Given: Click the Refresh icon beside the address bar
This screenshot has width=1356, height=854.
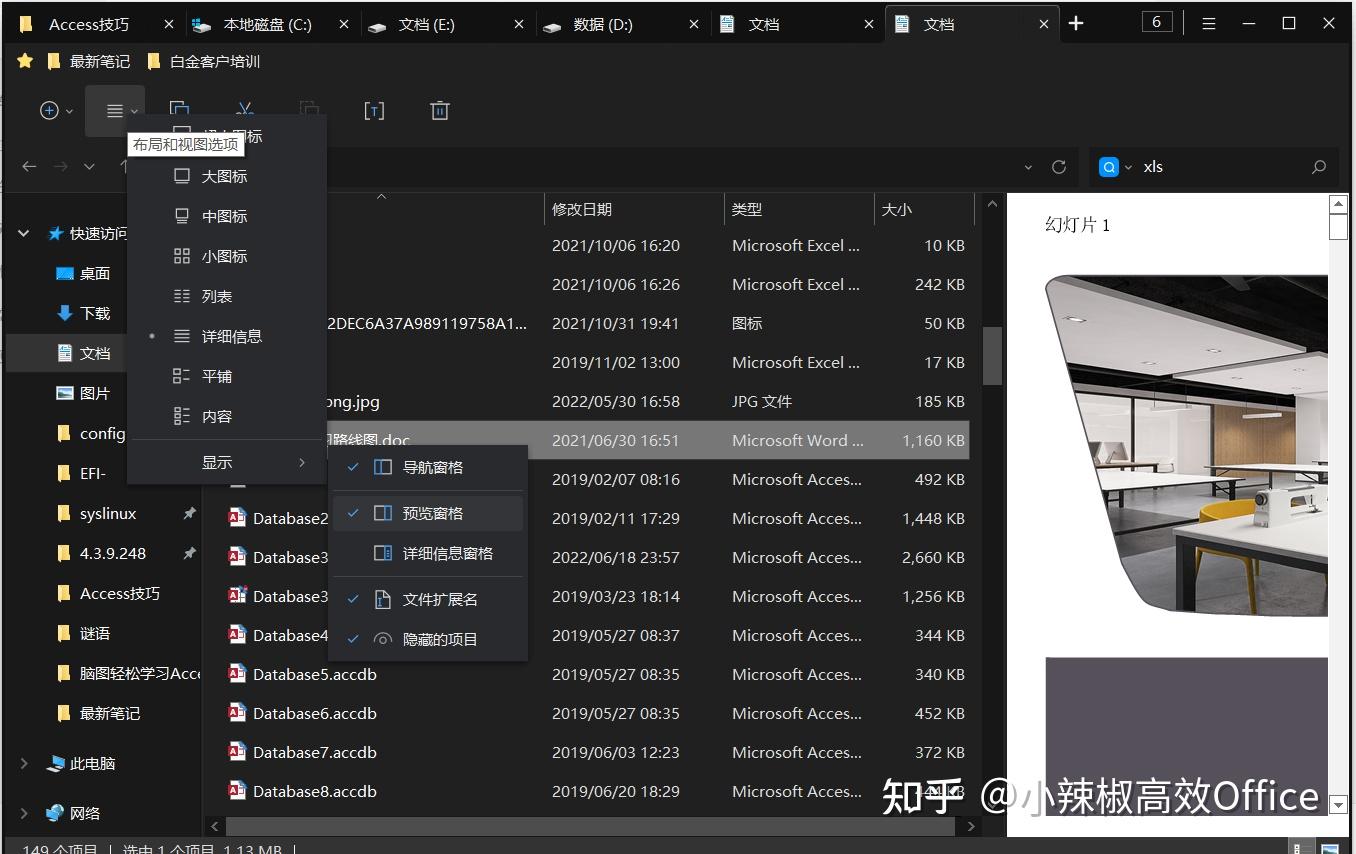Looking at the screenshot, I should tap(1059, 166).
